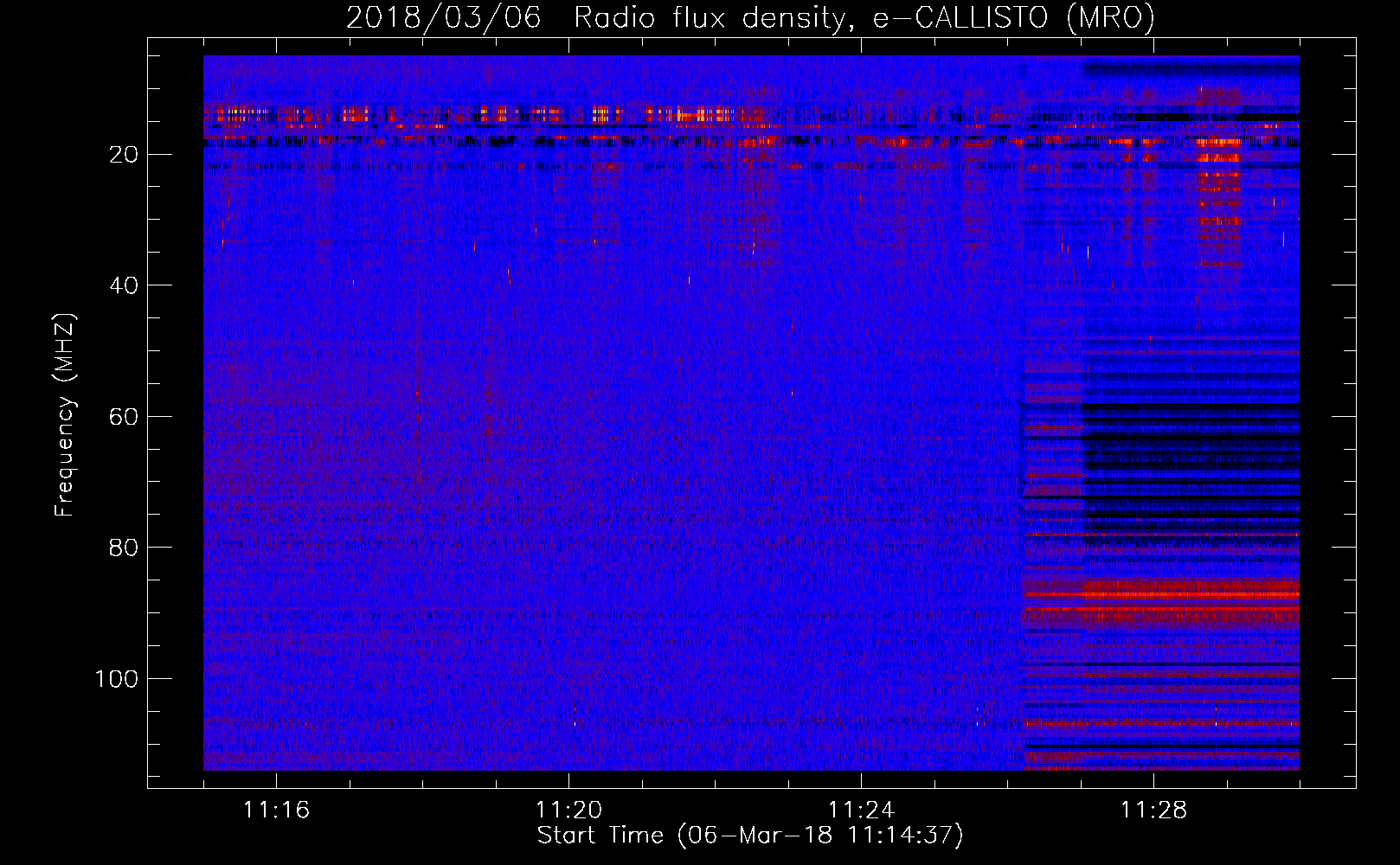Click the '100' frequency tick label
This screenshot has height=865, width=1400.
(117, 679)
